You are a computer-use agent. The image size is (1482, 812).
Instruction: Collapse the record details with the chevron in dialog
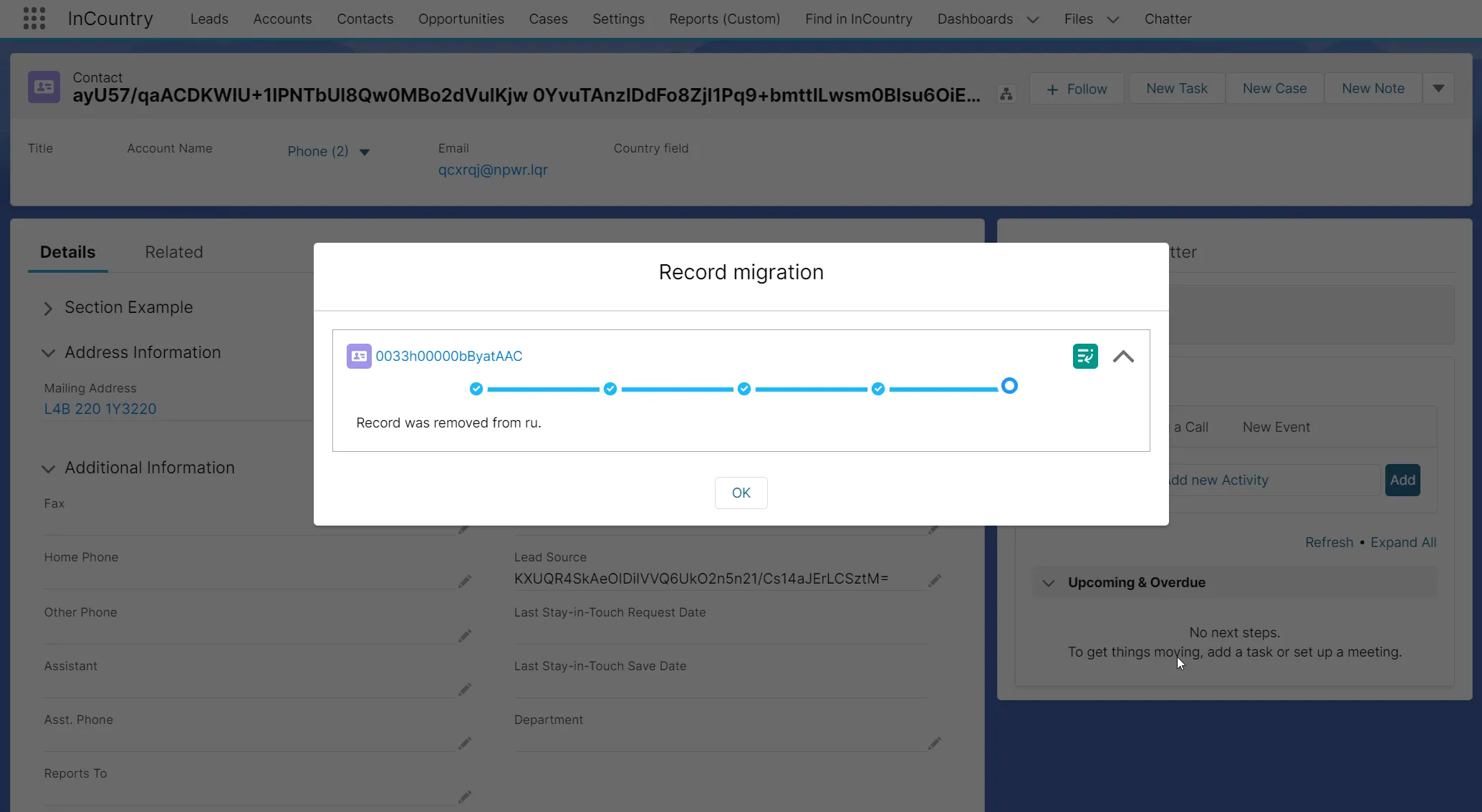click(x=1123, y=356)
